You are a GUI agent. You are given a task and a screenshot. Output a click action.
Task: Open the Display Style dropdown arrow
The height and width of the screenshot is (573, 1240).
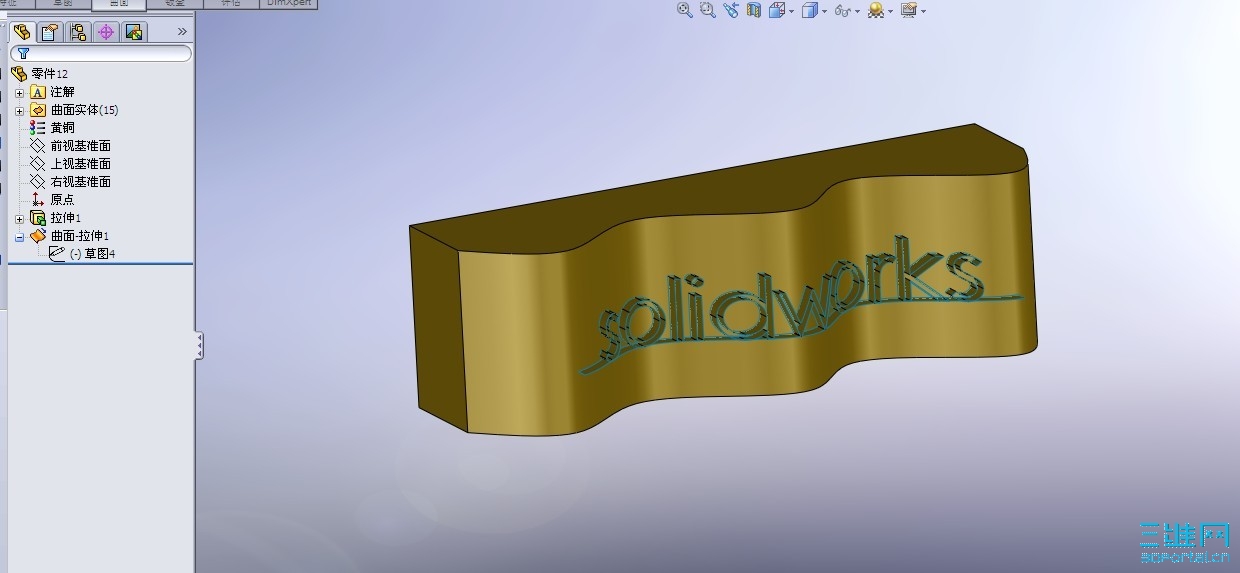coord(824,11)
